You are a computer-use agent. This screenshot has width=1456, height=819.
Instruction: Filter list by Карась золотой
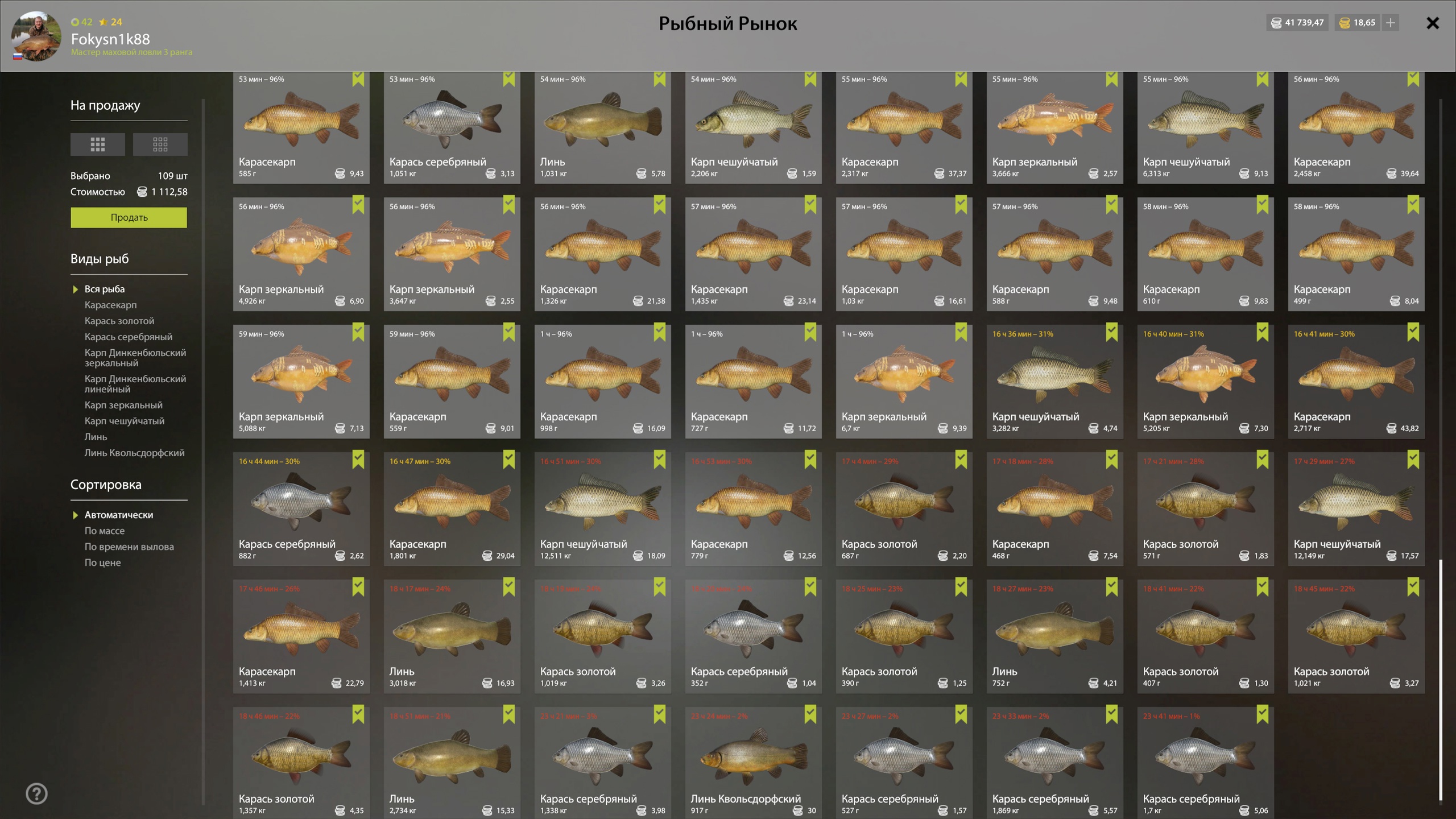point(119,321)
